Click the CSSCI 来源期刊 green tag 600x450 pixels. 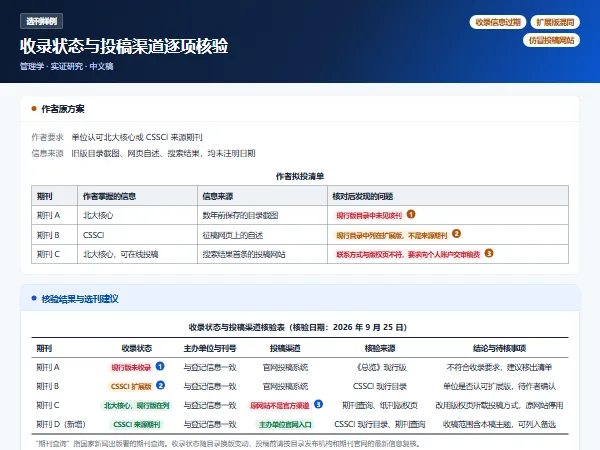[x=137, y=424]
